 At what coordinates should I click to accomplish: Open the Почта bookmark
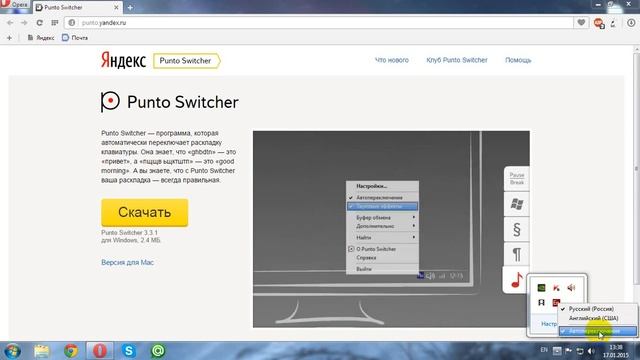click(75, 38)
